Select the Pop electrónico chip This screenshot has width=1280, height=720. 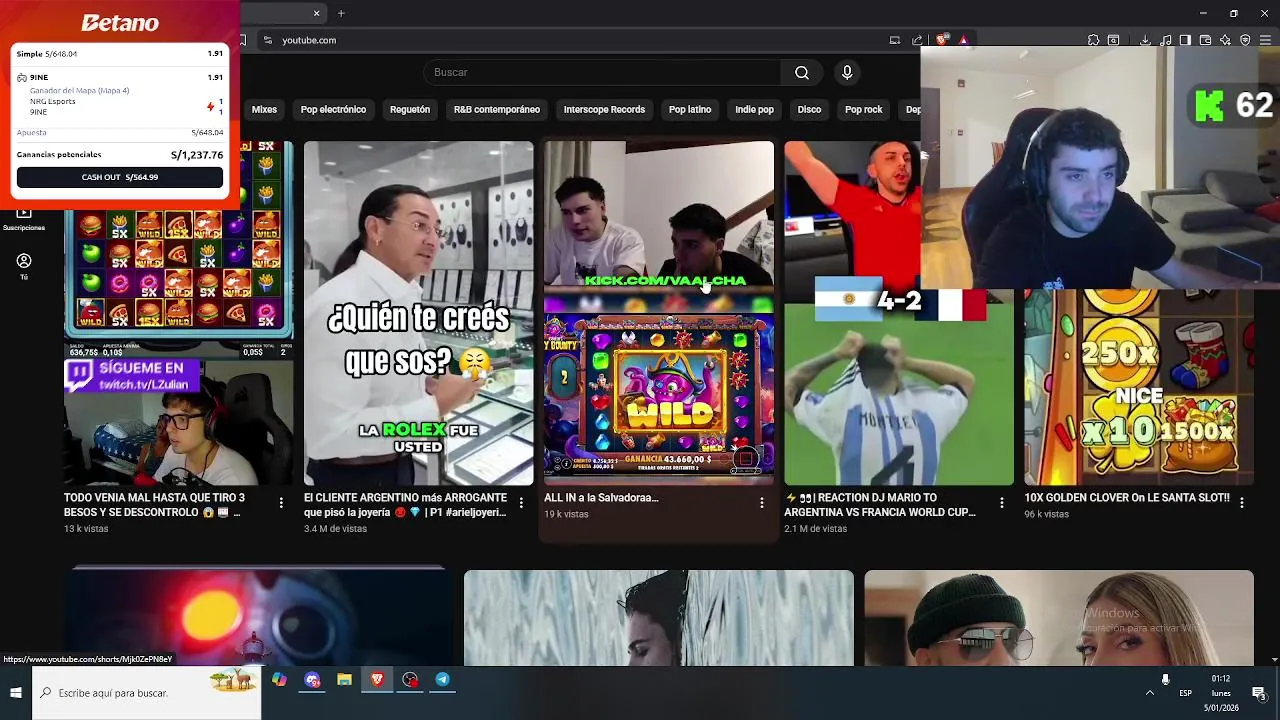pos(333,109)
